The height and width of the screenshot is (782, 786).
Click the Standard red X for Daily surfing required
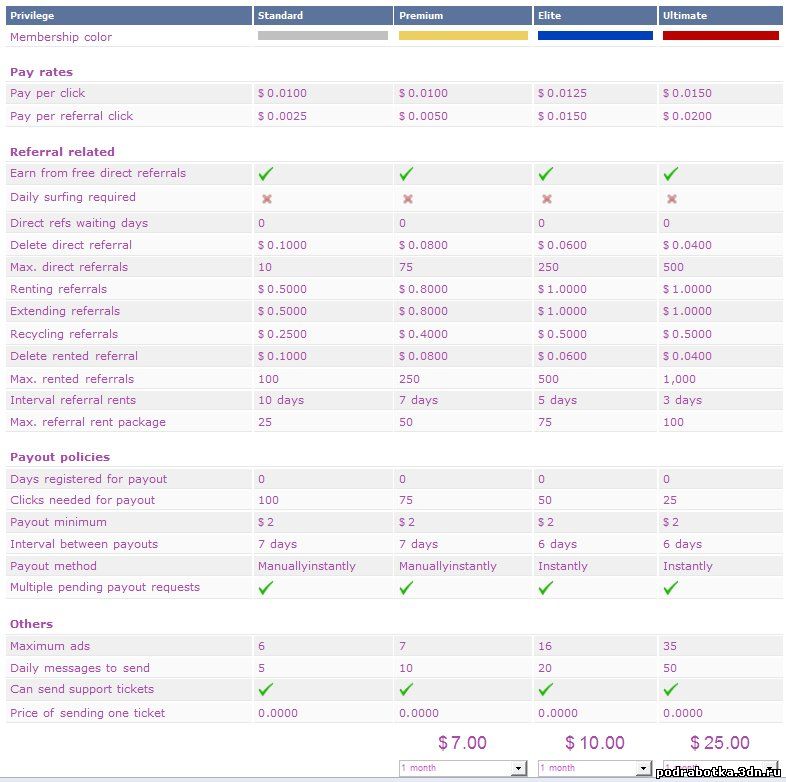point(267,199)
